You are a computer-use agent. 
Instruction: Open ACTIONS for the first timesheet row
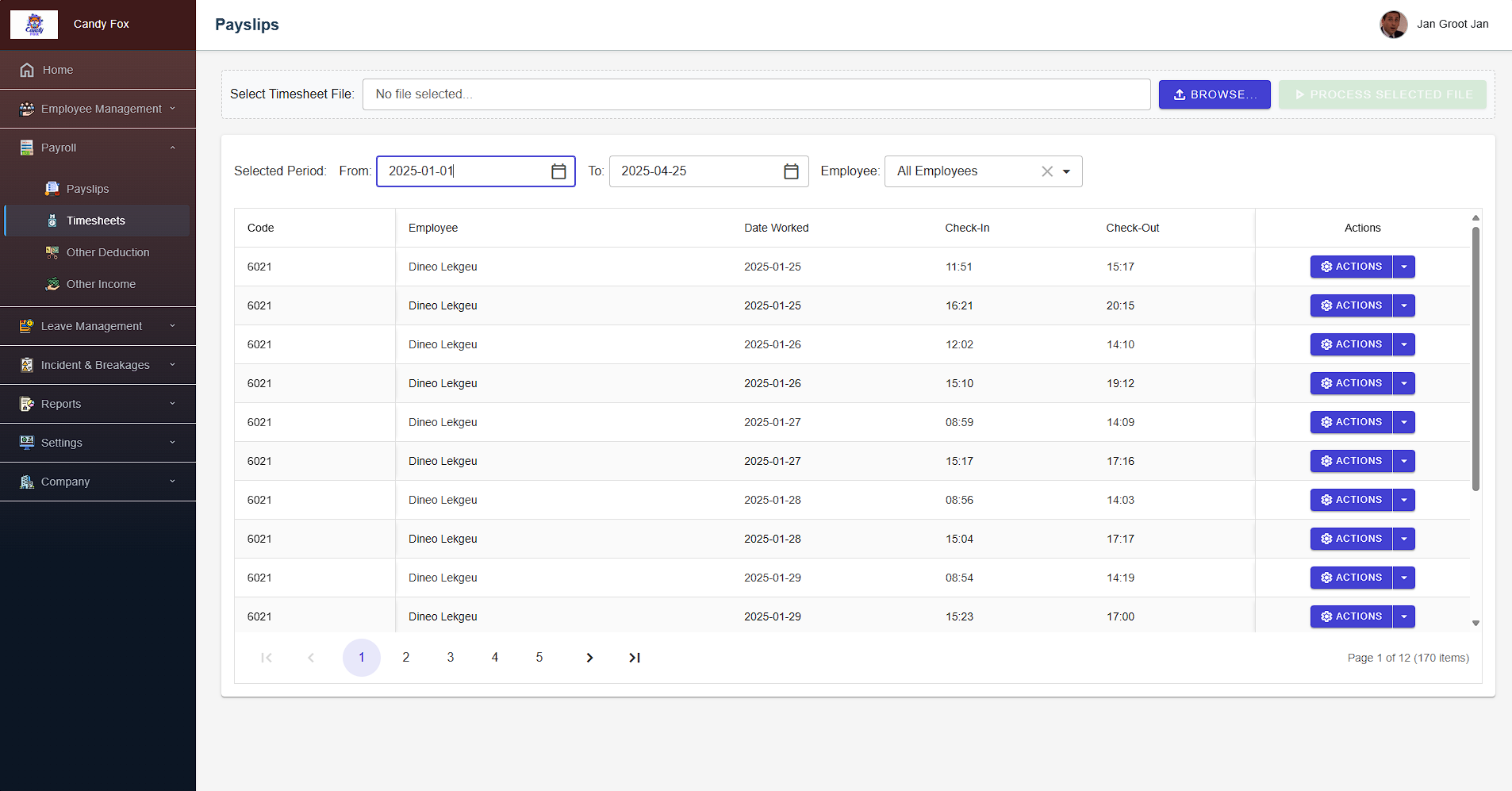click(1350, 267)
